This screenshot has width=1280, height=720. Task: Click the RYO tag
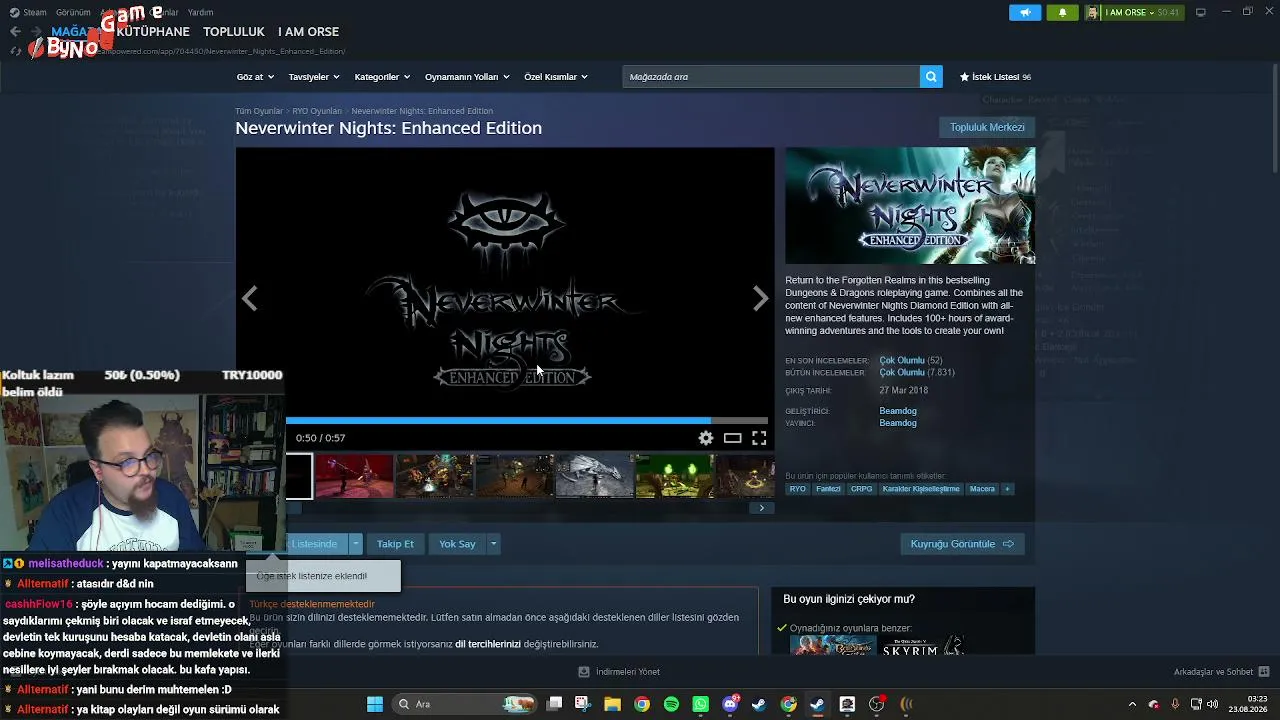797,489
